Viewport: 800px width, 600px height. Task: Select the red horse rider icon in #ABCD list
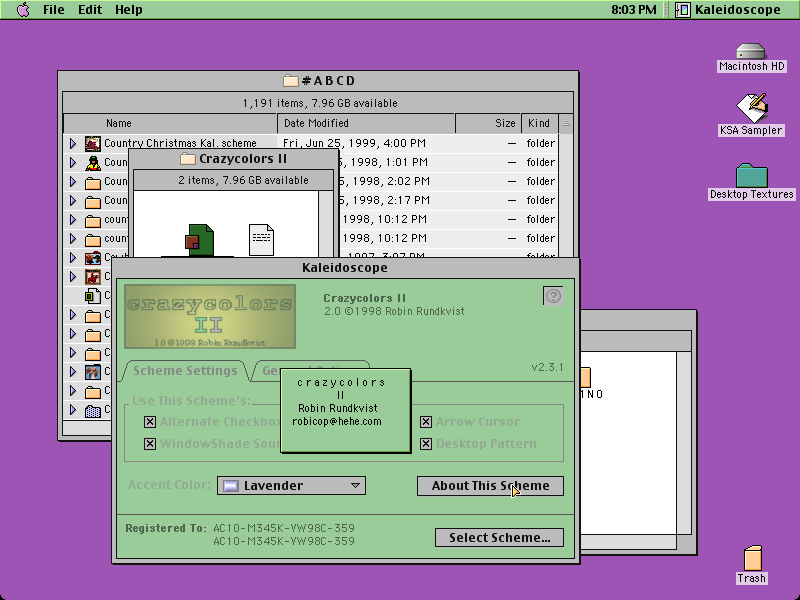click(x=92, y=277)
